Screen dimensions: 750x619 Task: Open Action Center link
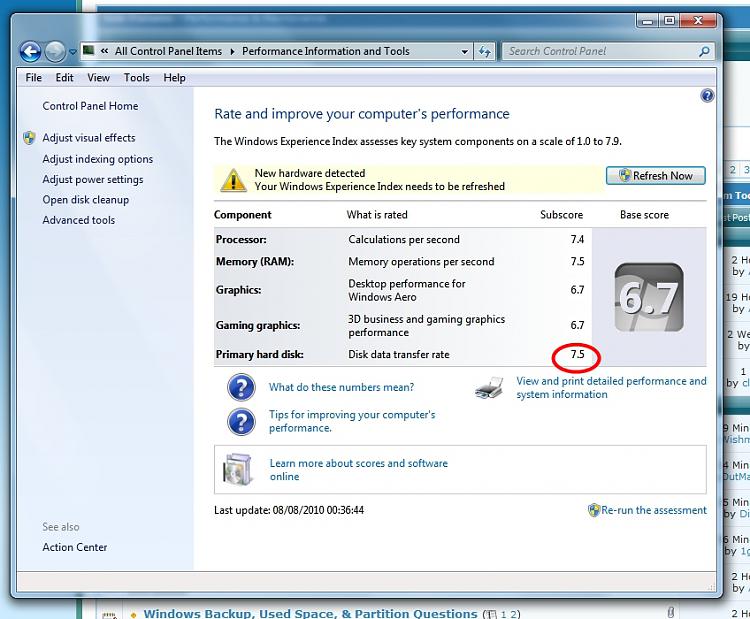tap(75, 547)
